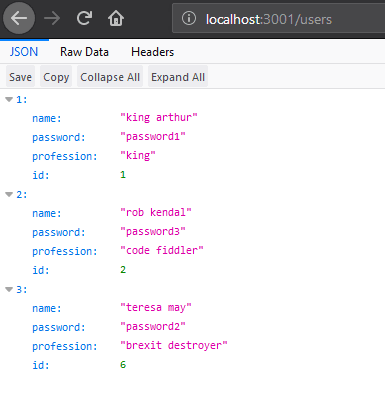Viewport: 385px width, 412px height.
Task: Open the browser home page icon
Action: pyautogui.click(x=116, y=18)
